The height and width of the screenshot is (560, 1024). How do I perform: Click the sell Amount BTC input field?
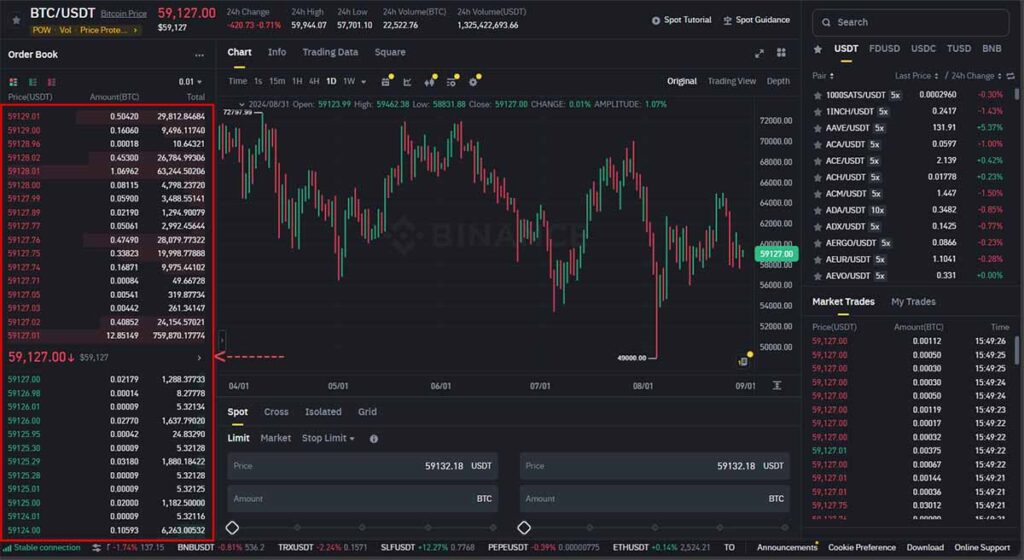point(654,499)
